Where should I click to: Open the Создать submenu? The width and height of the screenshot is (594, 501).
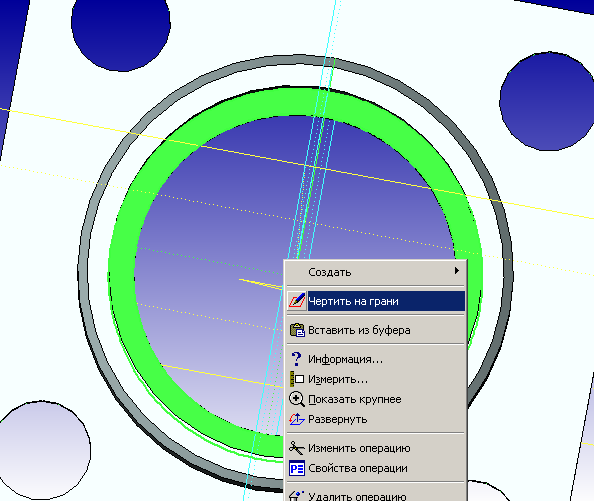click(x=375, y=272)
